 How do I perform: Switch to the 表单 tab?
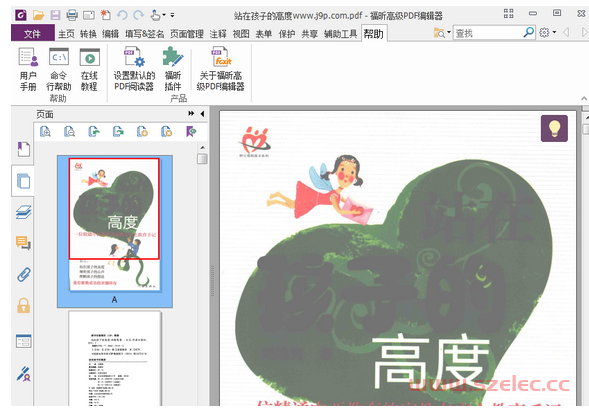(264, 34)
